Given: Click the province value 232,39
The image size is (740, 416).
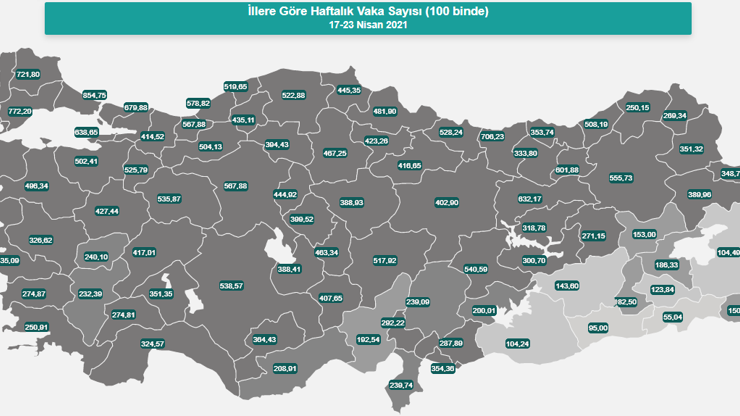Looking at the screenshot, I should (90, 294).
